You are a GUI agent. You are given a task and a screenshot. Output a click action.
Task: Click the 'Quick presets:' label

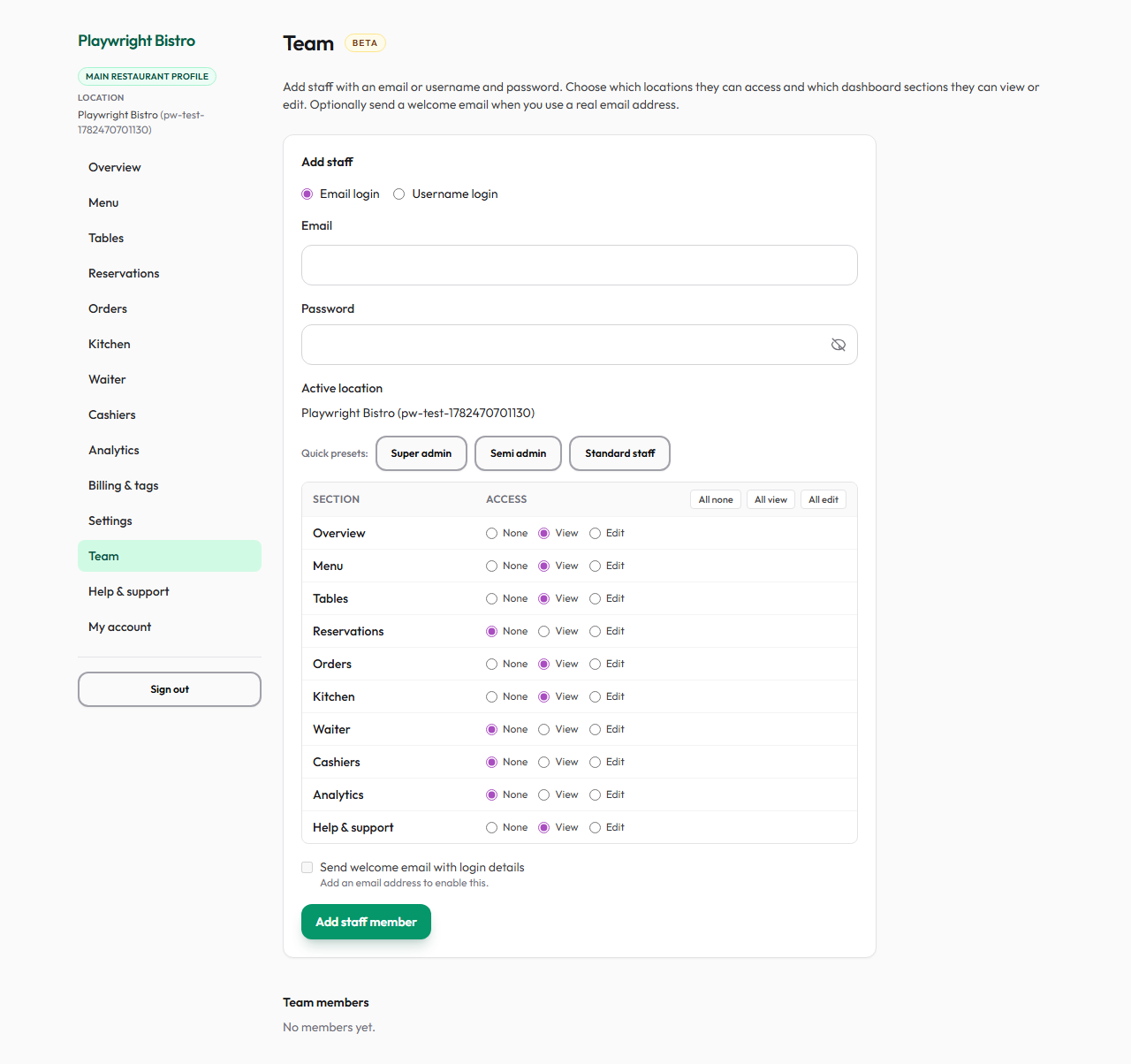335,453
